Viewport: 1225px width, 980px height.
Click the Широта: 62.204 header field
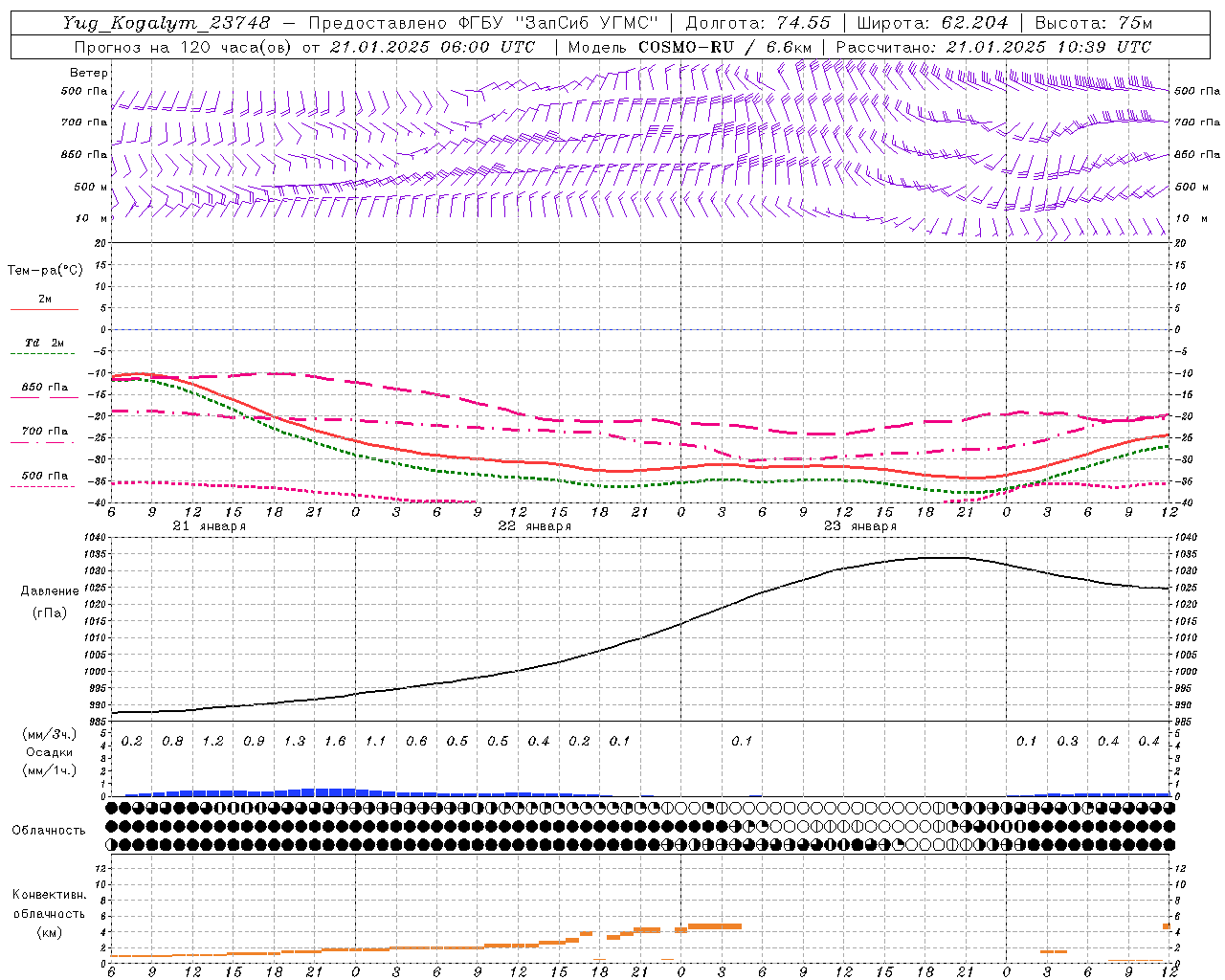(932, 23)
